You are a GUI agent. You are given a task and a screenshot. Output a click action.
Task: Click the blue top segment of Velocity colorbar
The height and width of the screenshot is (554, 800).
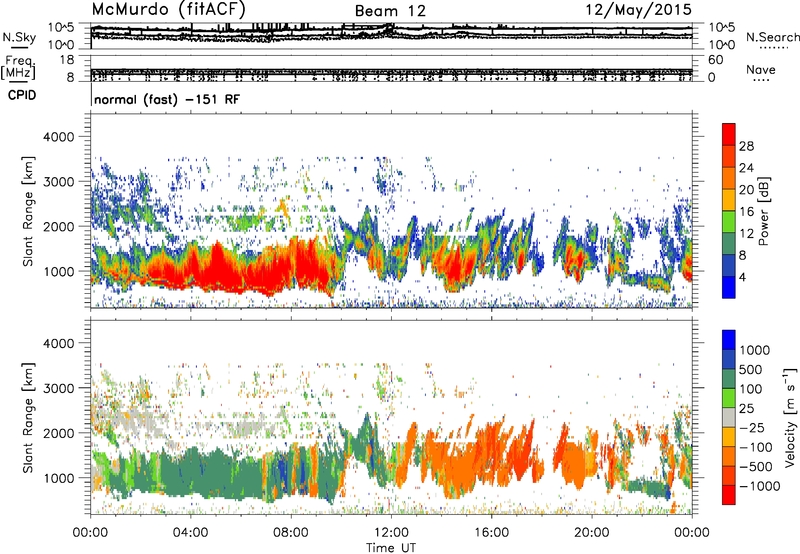click(729, 340)
